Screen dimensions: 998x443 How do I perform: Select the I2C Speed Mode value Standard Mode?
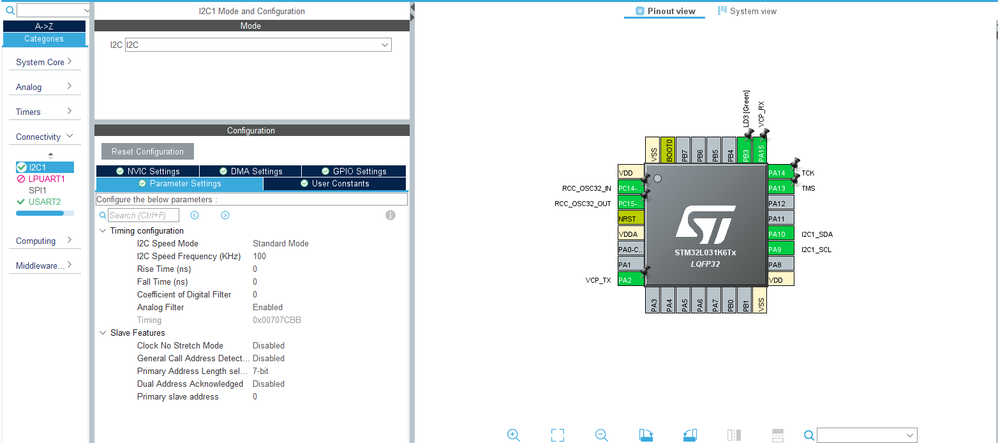281,243
